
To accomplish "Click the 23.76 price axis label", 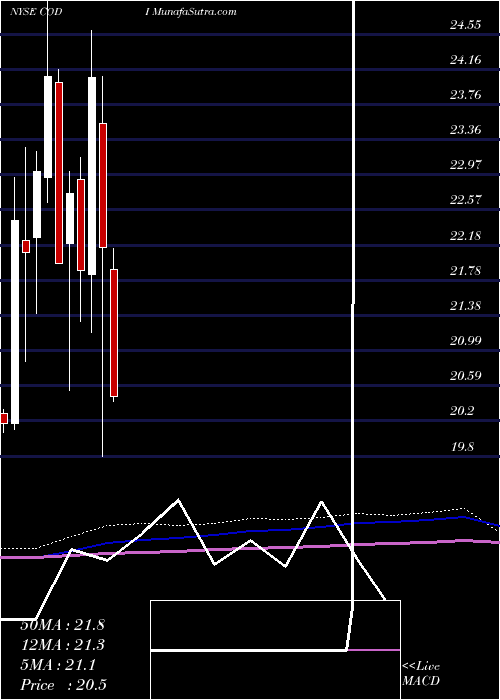I will (x=465, y=95).
